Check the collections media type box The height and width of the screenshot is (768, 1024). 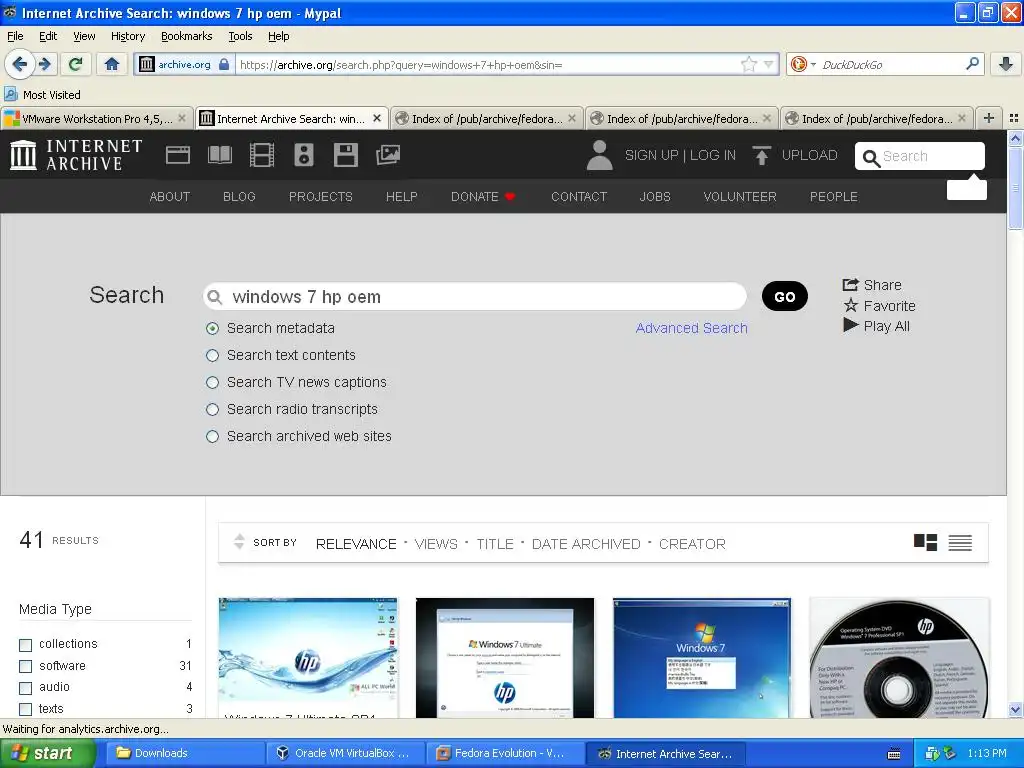tap(25, 645)
